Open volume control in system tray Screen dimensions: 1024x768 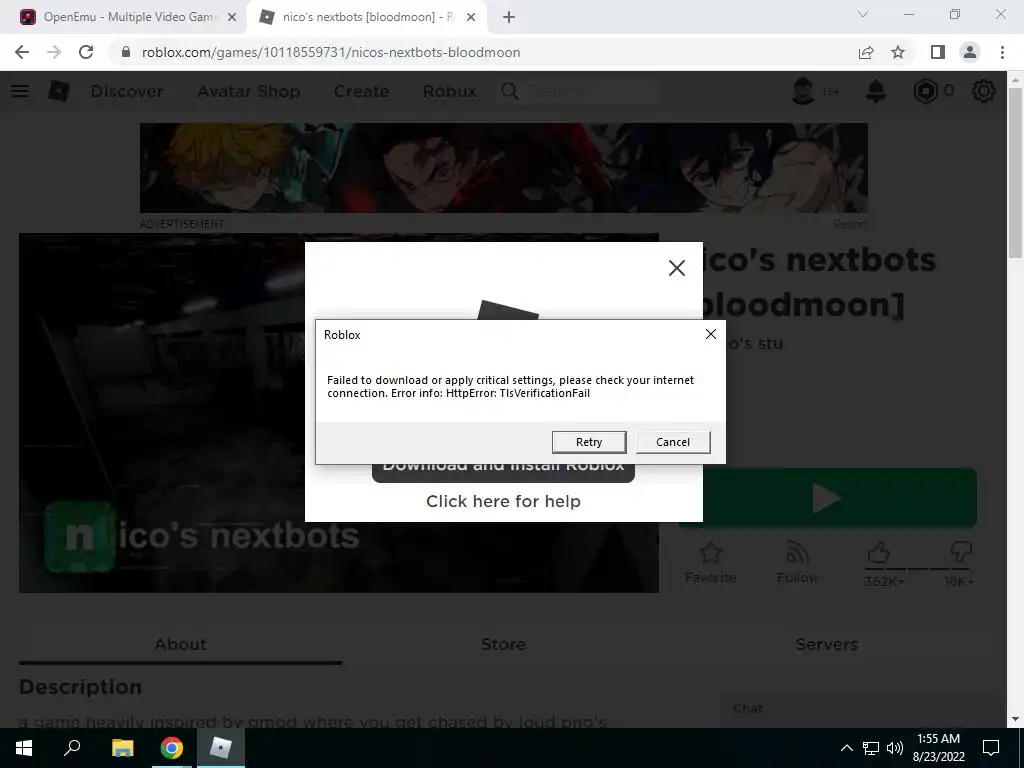pos(895,748)
